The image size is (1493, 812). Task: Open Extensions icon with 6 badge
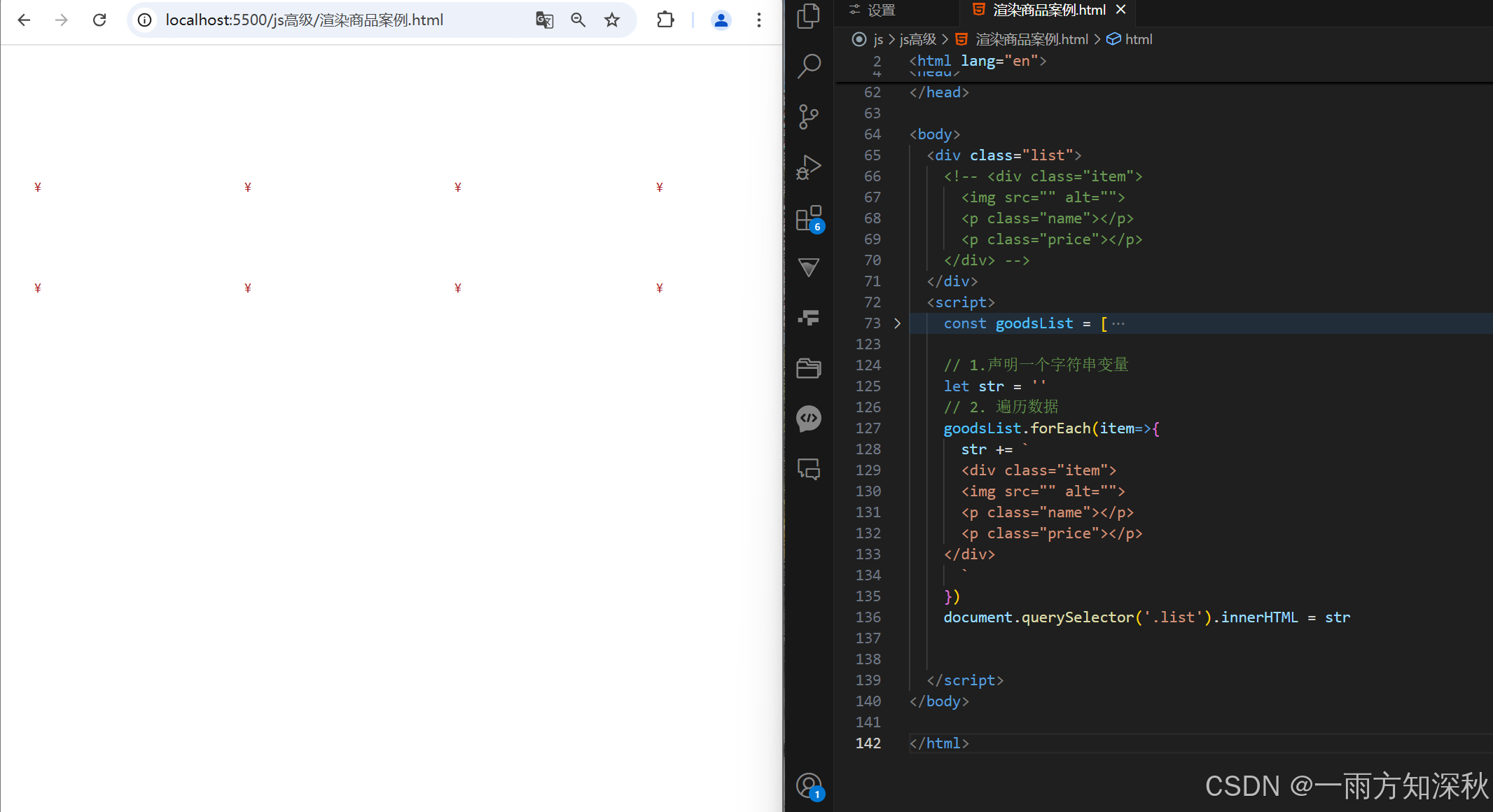coord(809,218)
